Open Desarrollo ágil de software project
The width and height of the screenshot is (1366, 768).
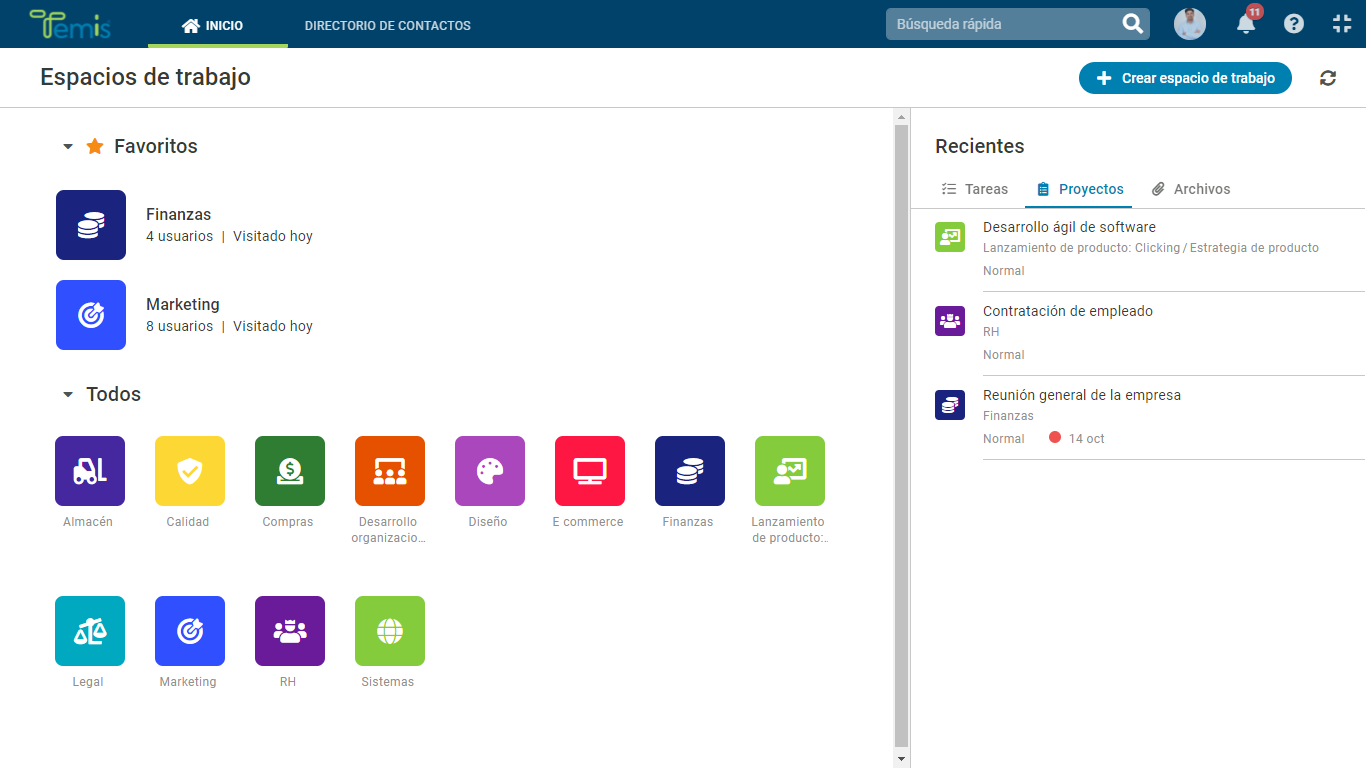click(x=1069, y=227)
